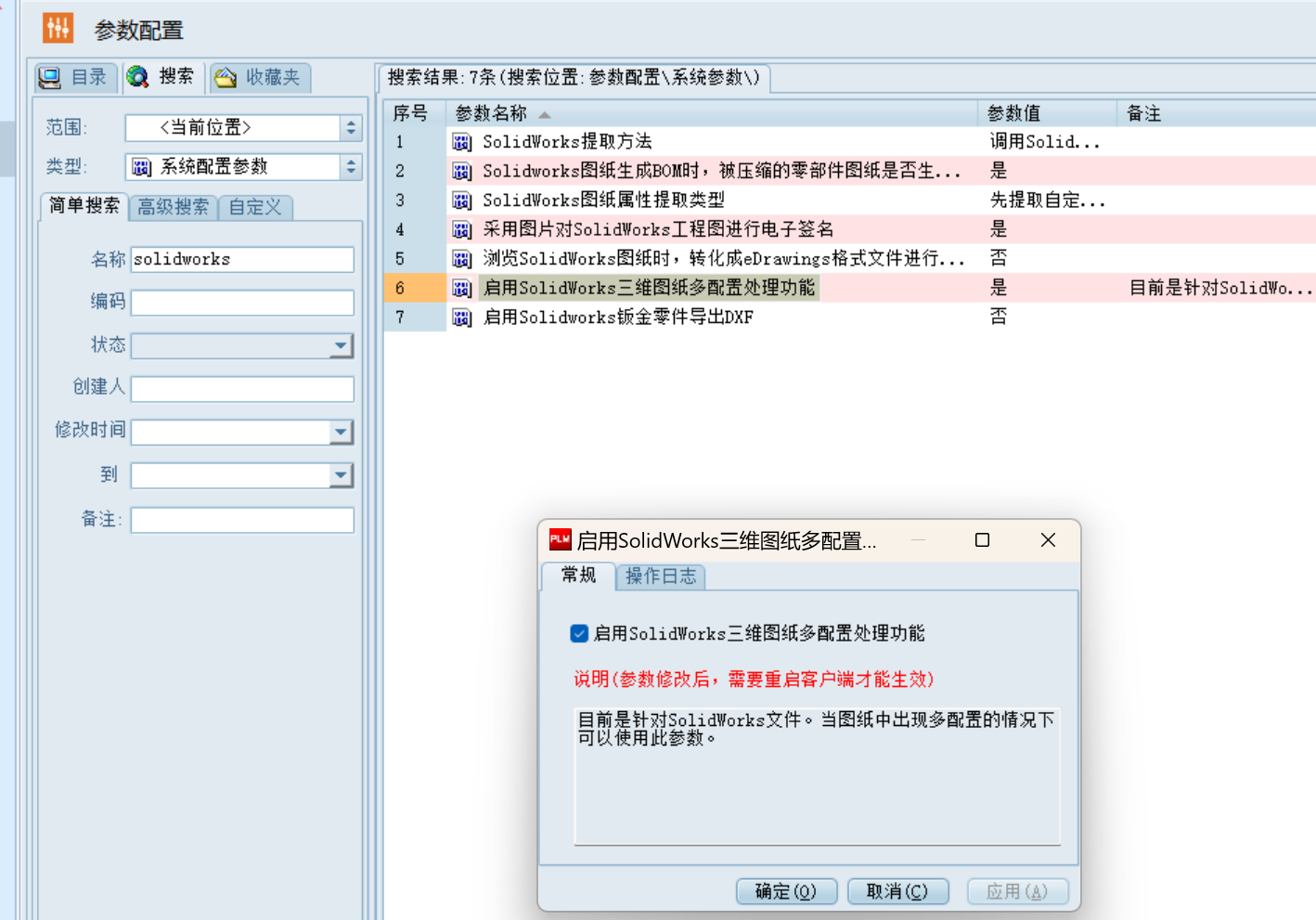Maximize the parameter dialog window
The image size is (1316, 920).
coord(982,540)
